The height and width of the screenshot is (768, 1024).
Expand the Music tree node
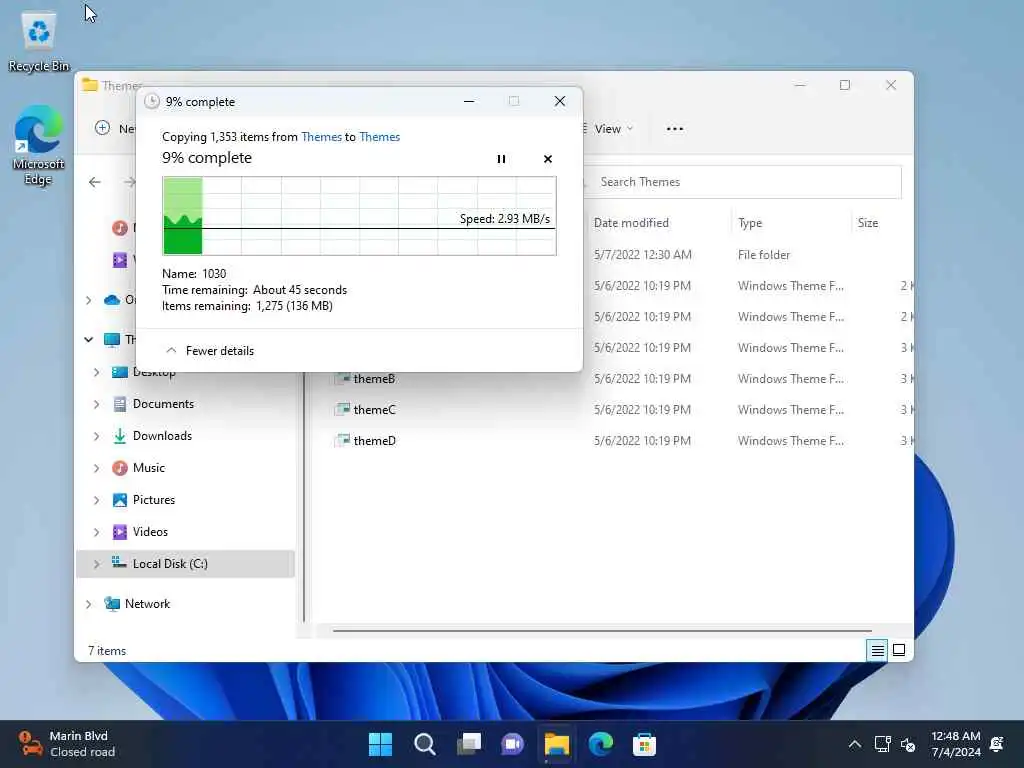(x=97, y=468)
